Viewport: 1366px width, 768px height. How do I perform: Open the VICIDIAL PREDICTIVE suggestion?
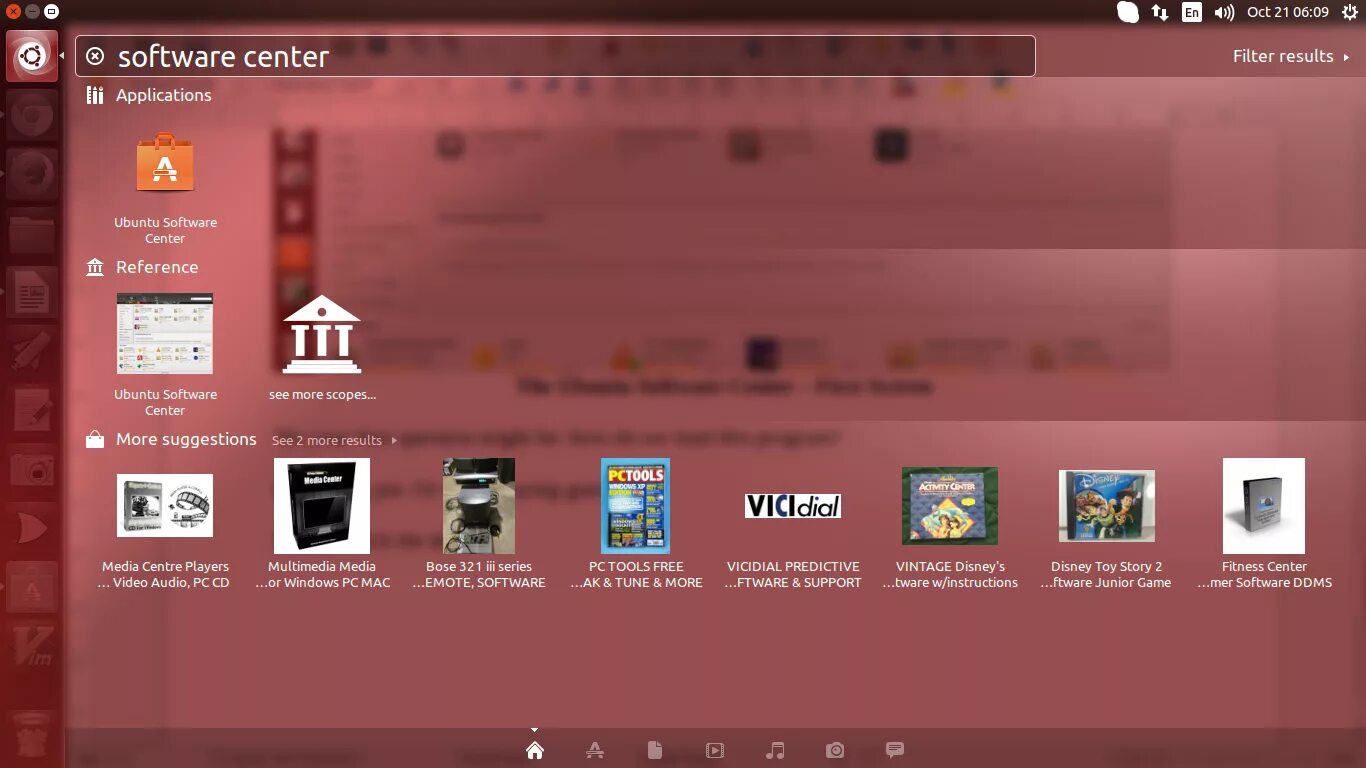(x=793, y=506)
